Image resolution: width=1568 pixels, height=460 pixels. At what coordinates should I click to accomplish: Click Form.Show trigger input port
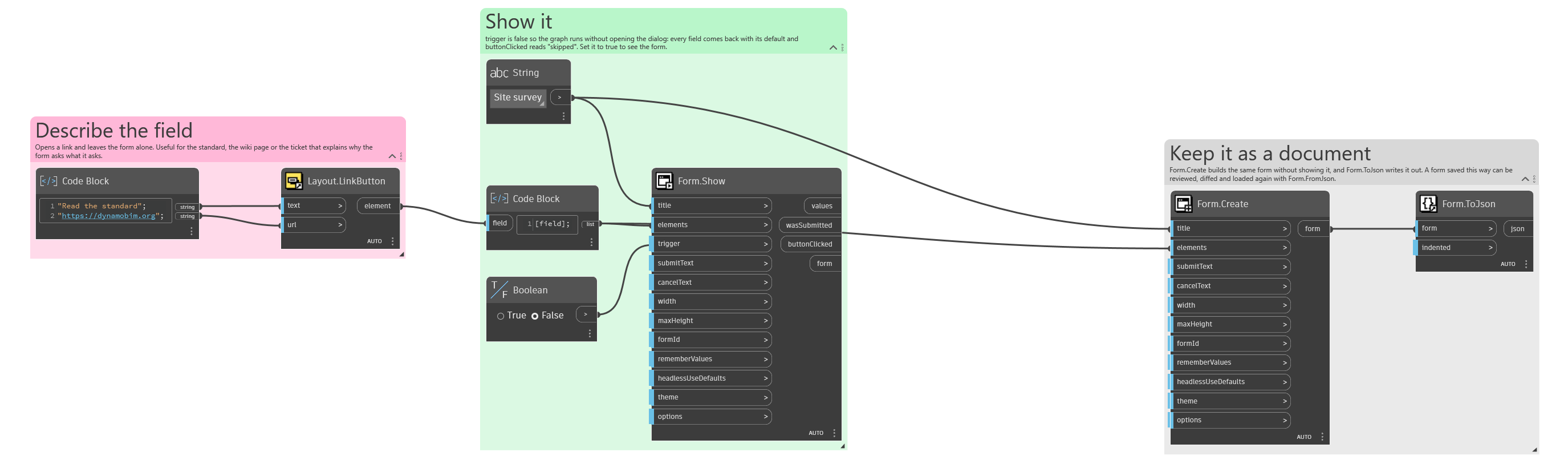pyautogui.click(x=710, y=244)
